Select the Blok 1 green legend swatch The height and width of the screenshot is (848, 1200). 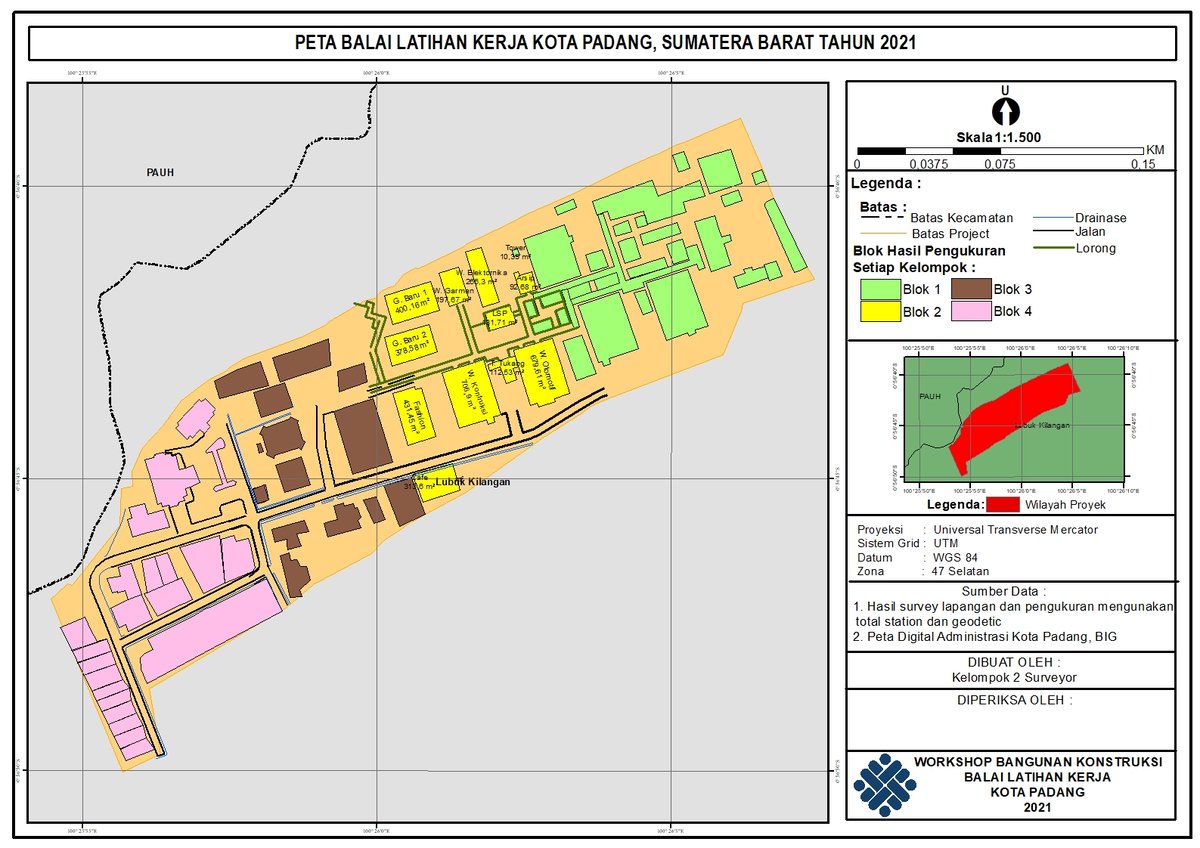(881, 290)
